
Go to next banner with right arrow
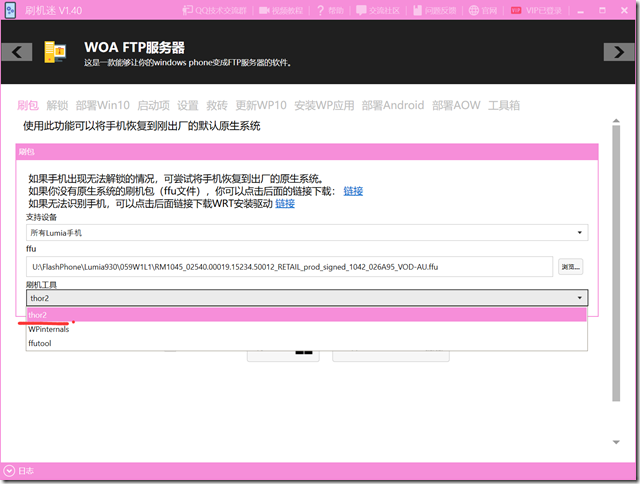621,52
